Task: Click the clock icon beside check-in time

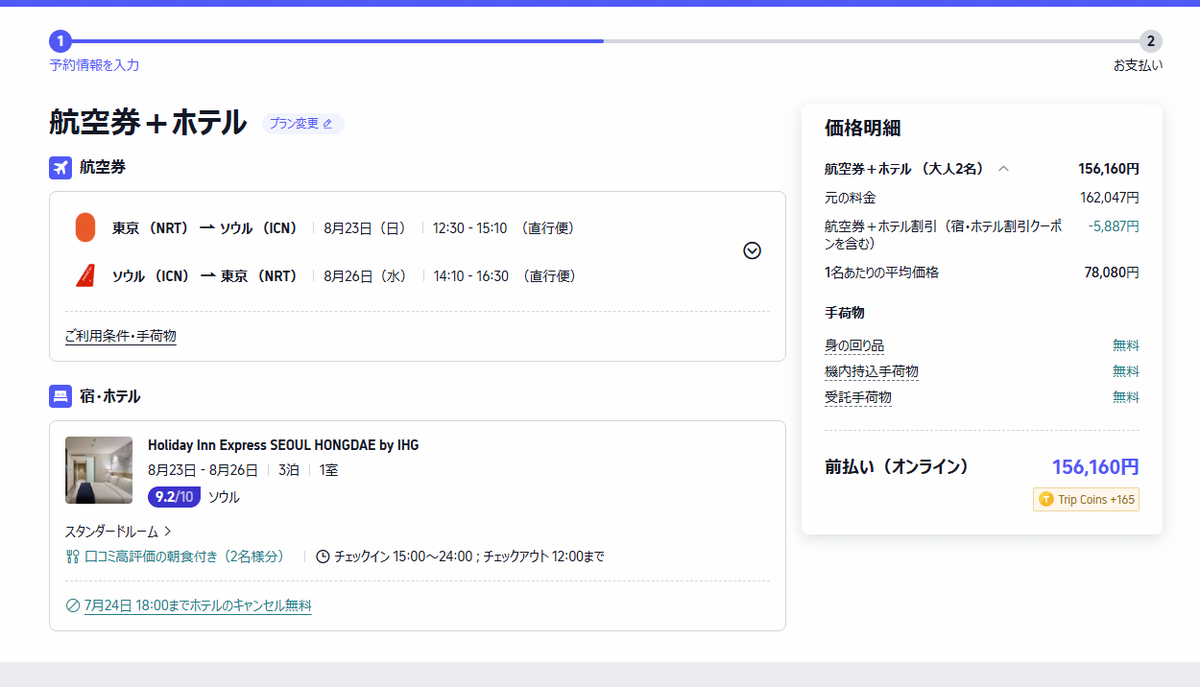Action: coord(322,556)
